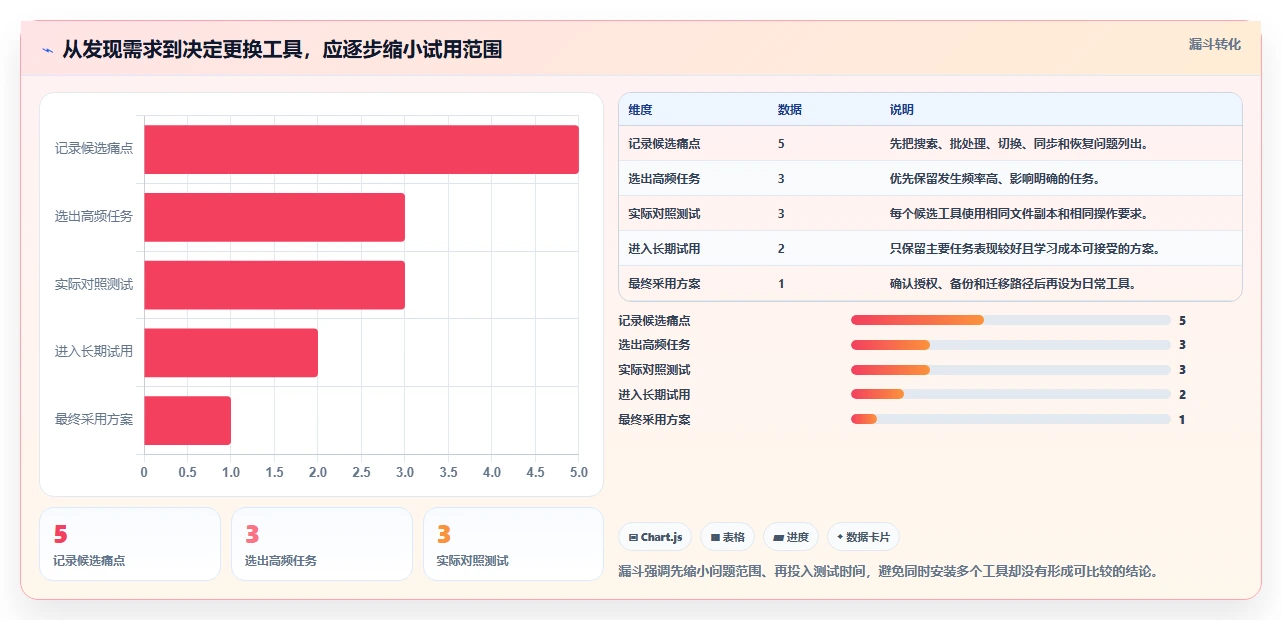The height and width of the screenshot is (620, 1282).
Task: Click the 2.5 tick on the chart x-axis
Action: (x=361, y=472)
